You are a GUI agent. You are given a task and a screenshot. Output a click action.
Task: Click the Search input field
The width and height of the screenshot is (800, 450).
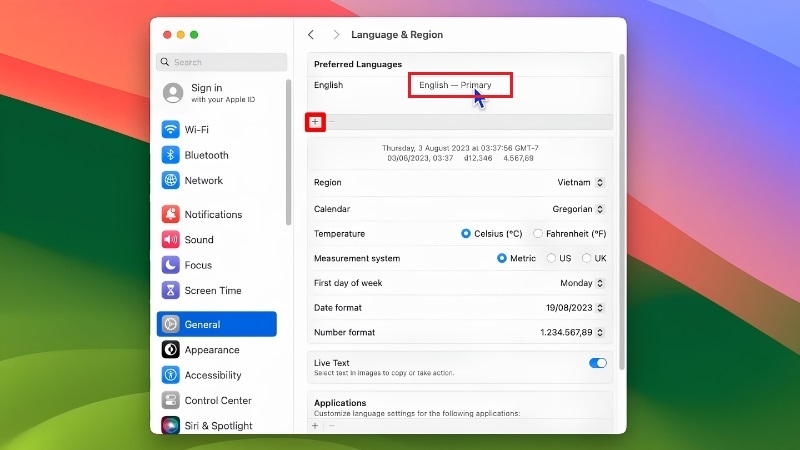[x=221, y=62]
